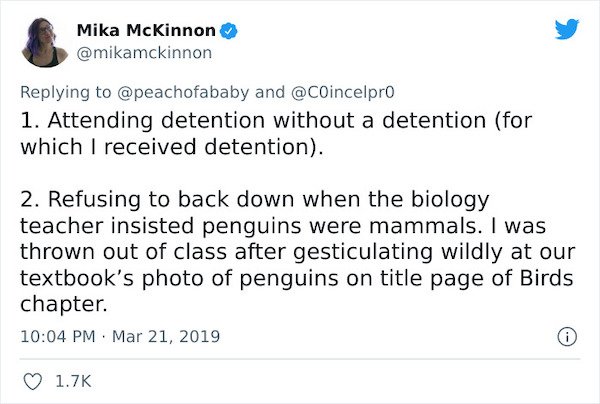Open the @C0incelpr0 mention
Screen dimensions: 600x404
point(343,92)
